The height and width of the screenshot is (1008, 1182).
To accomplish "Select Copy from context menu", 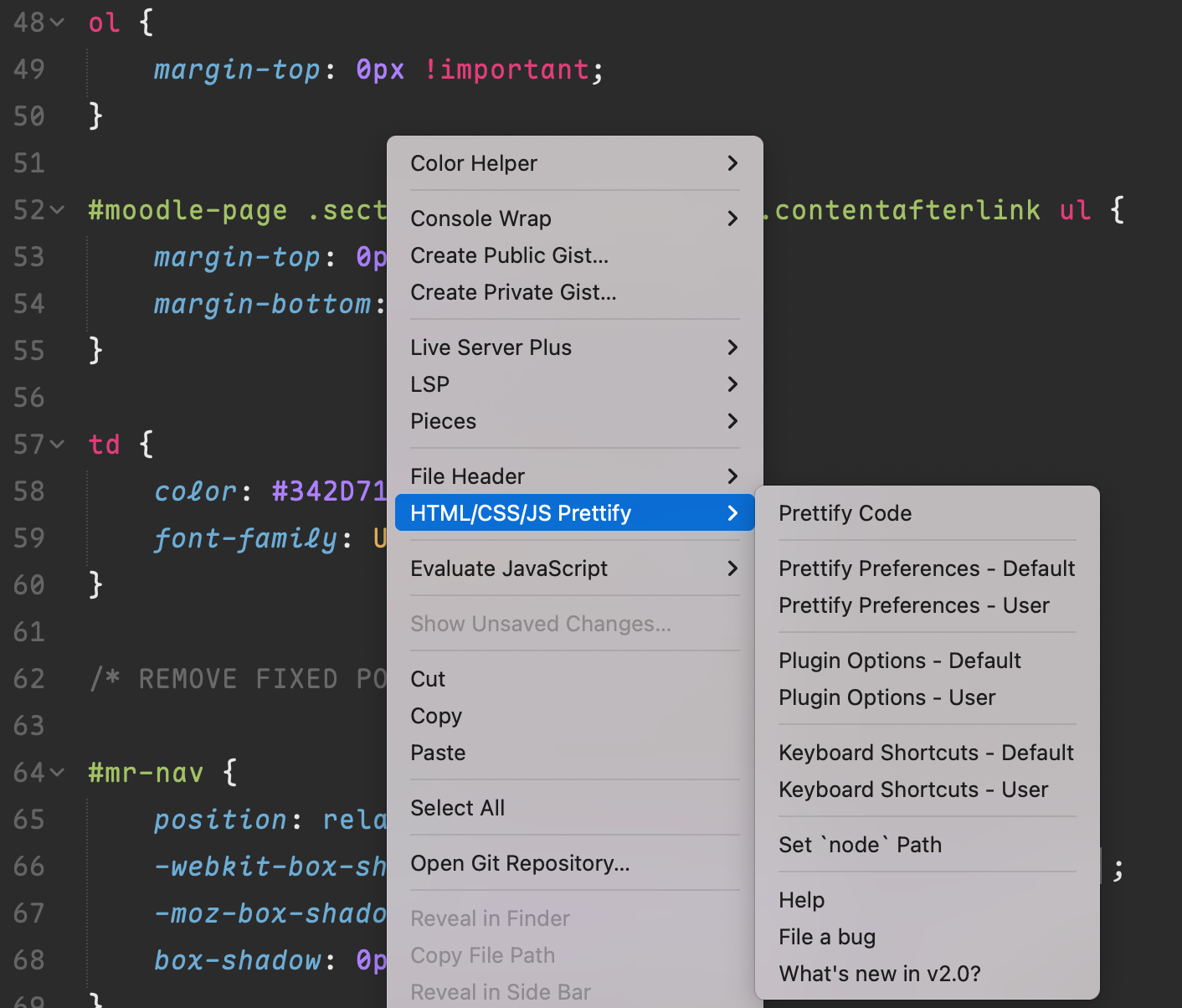I will [436, 716].
